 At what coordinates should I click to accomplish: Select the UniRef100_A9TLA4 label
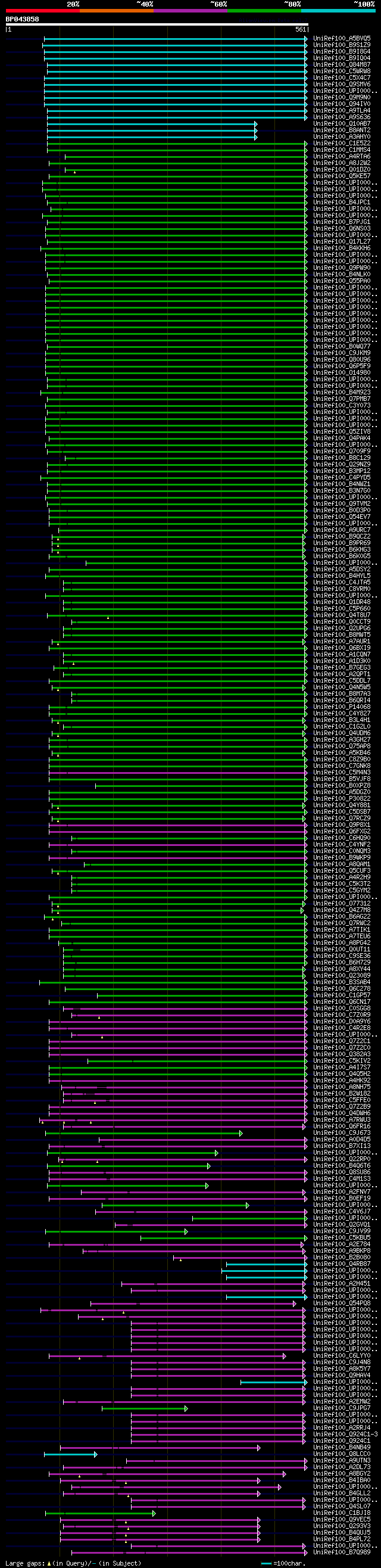click(342, 111)
